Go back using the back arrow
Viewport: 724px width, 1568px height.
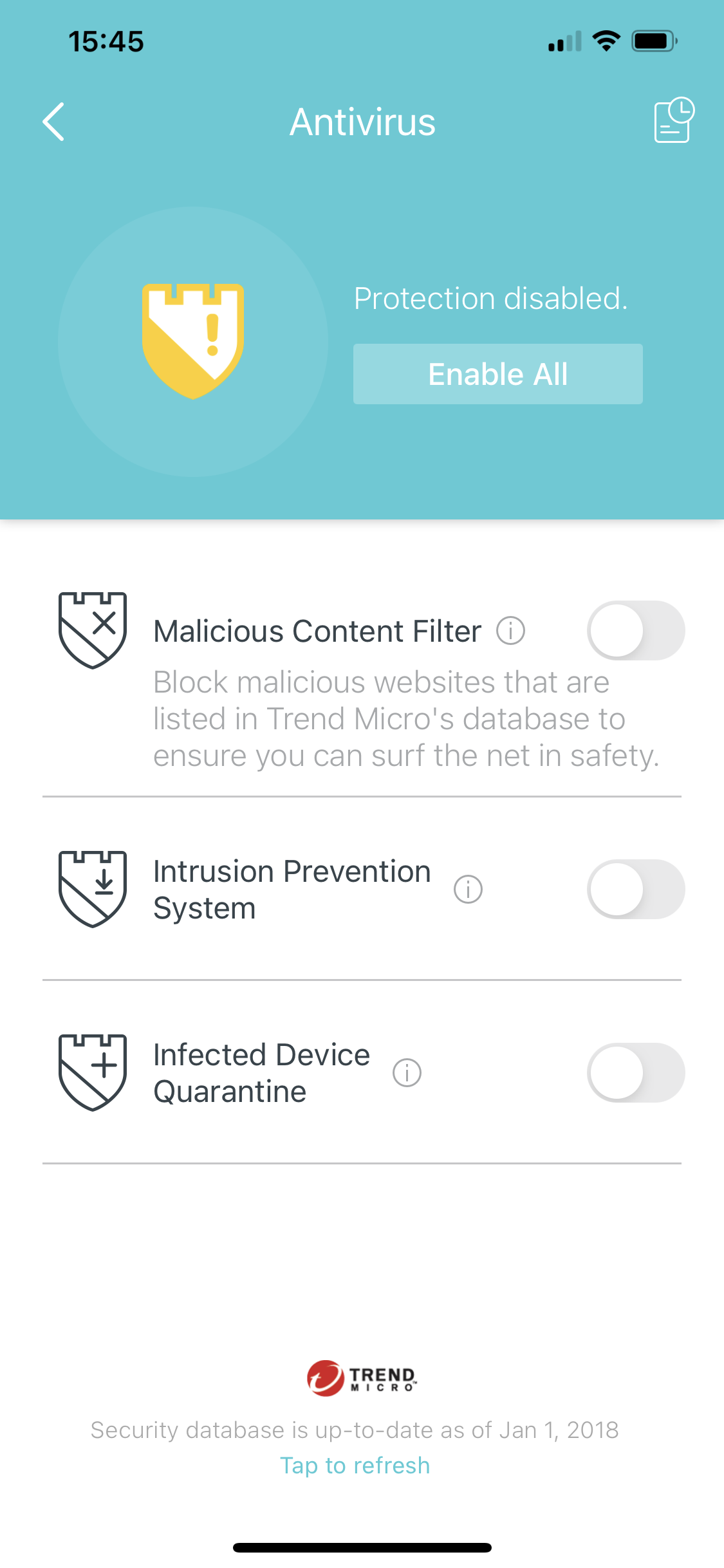coord(54,122)
